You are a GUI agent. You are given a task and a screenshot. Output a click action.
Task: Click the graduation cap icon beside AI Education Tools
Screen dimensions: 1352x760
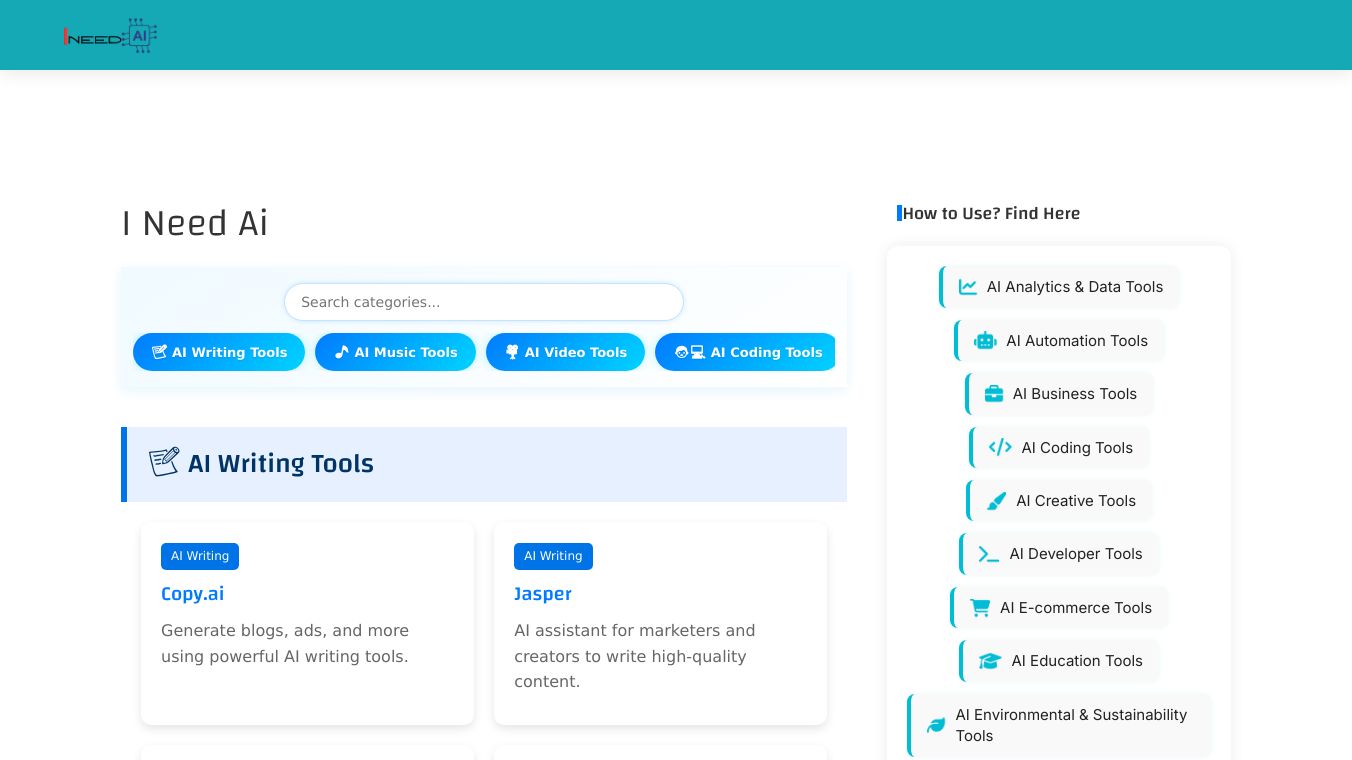coord(990,661)
